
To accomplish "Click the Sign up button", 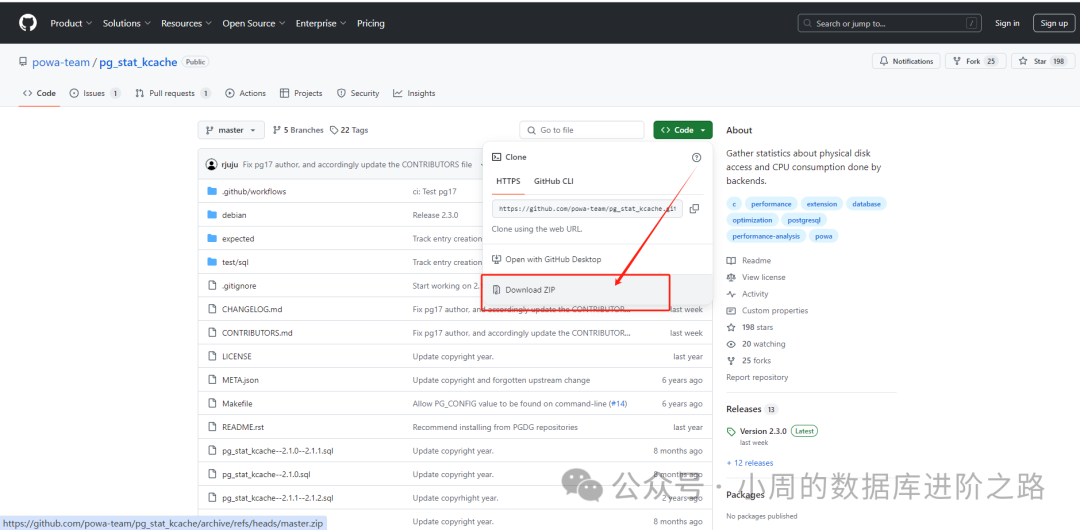I will click(1054, 23).
